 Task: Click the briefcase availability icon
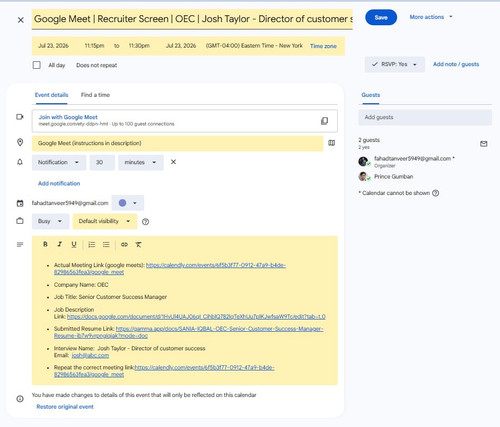point(20,221)
